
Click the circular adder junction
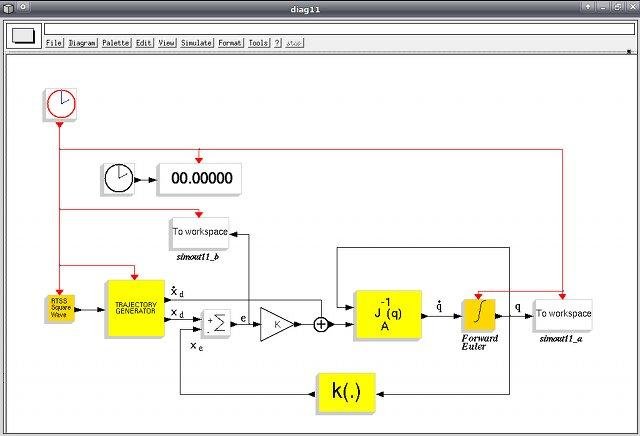[321, 324]
